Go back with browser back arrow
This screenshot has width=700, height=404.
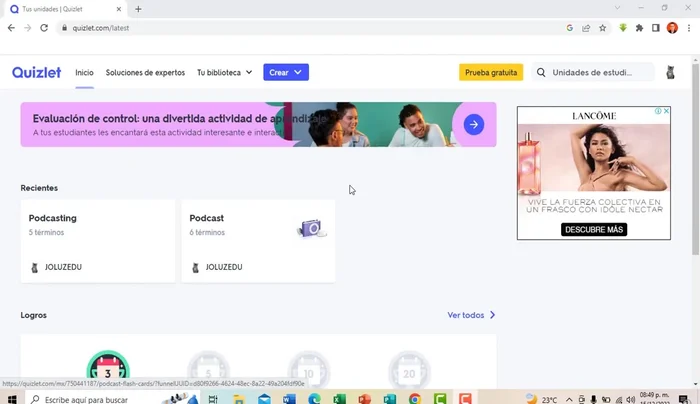(x=11, y=28)
